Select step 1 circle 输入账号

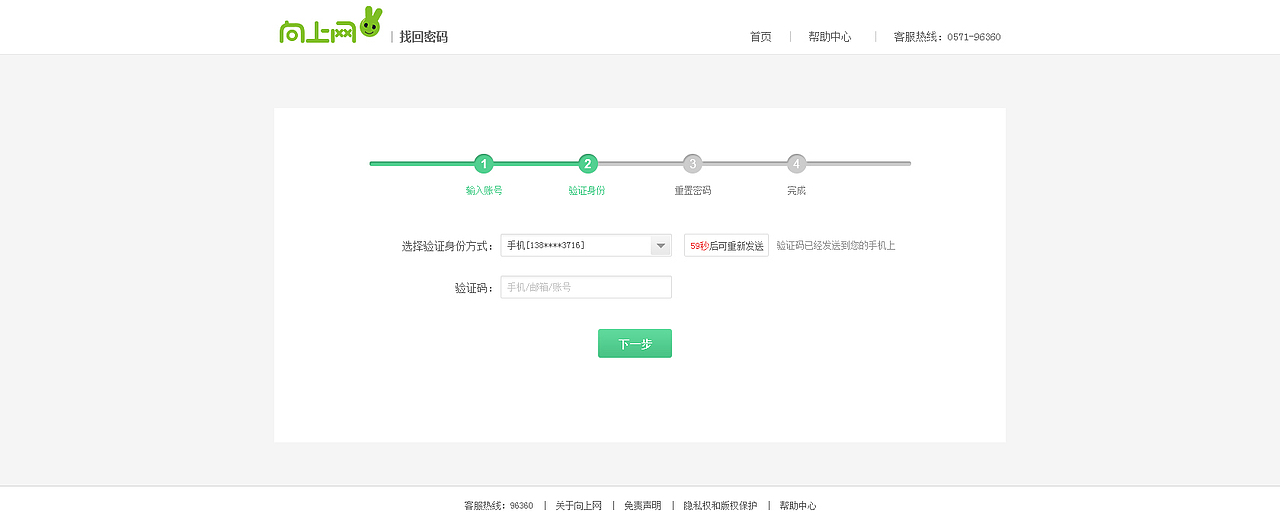pyautogui.click(x=484, y=163)
